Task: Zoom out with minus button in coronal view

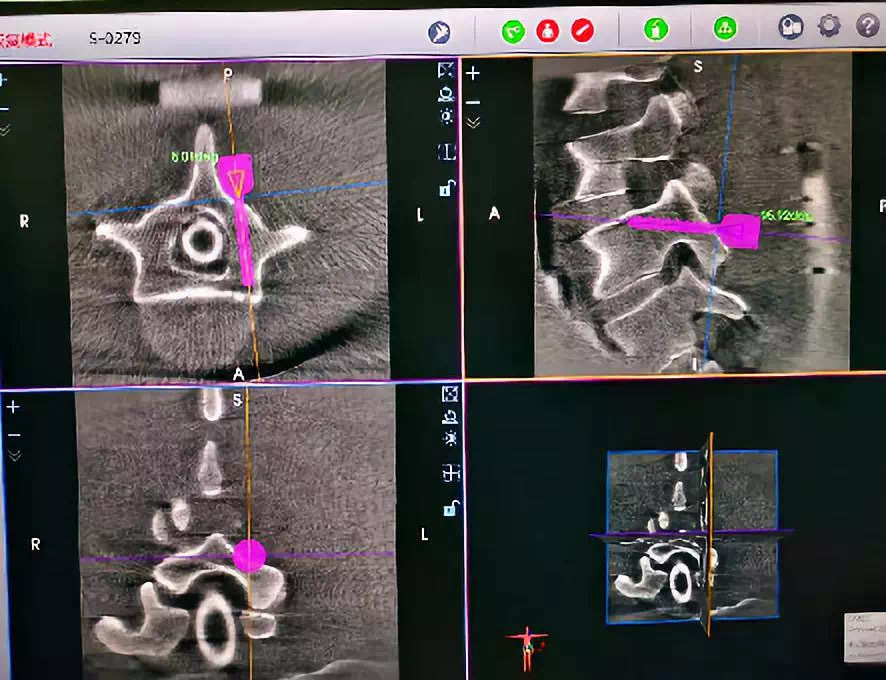Action: coord(13,434)
